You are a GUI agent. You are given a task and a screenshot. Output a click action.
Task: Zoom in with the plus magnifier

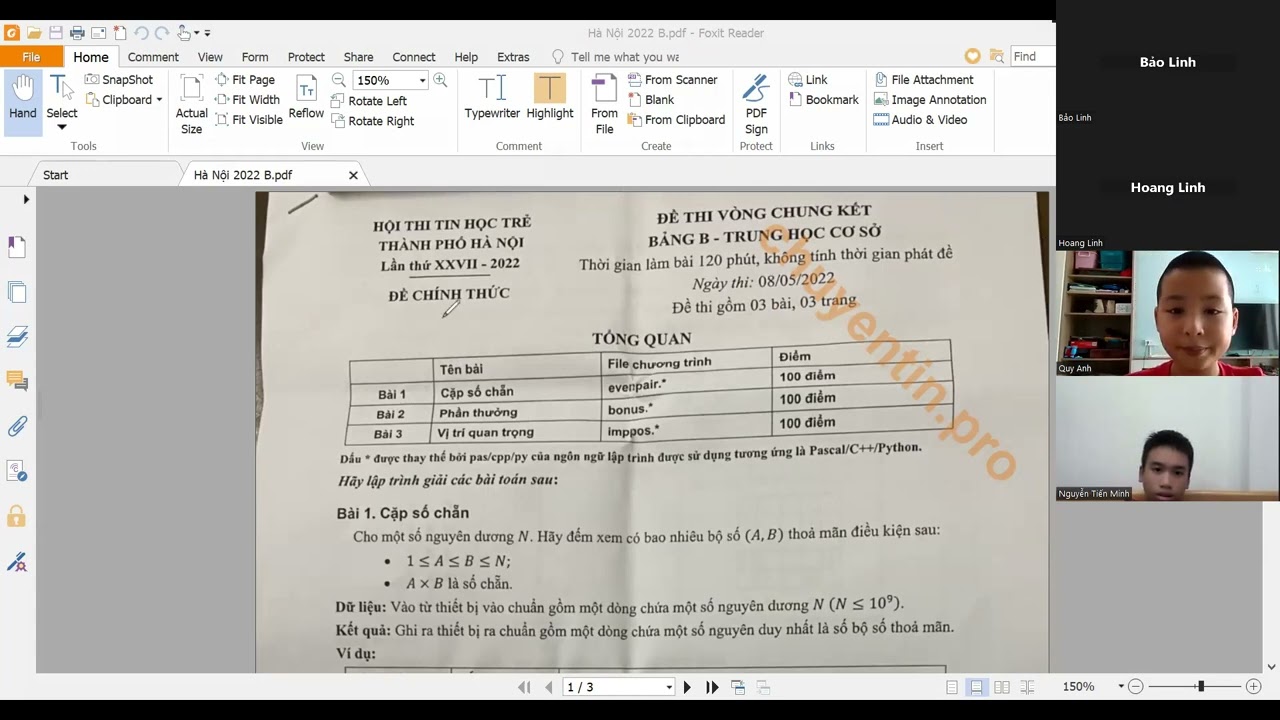(440, 80)
